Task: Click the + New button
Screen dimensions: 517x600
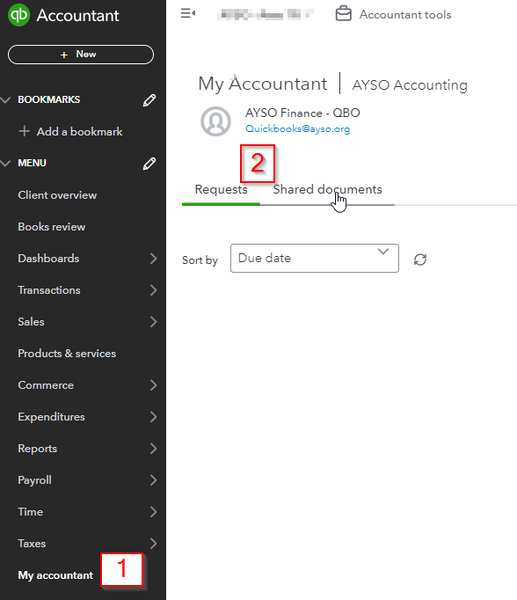Action: [x=81, y=54]
